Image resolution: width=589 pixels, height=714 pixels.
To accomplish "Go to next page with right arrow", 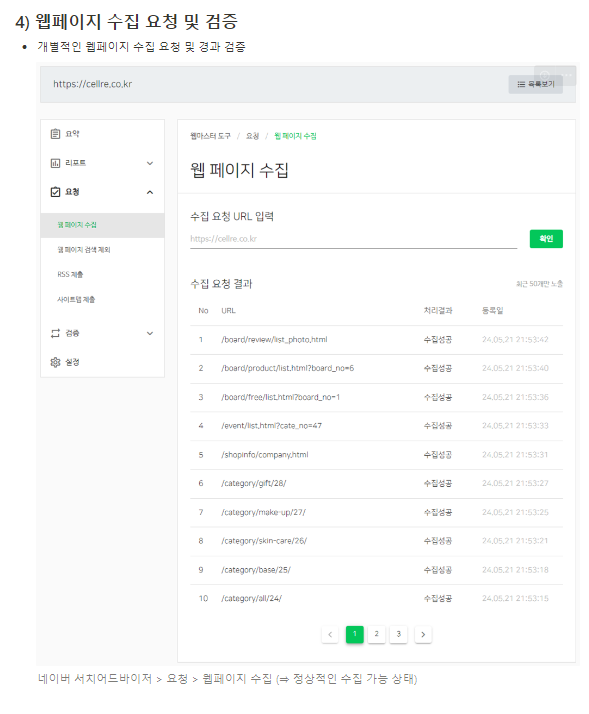I will 423,634.
